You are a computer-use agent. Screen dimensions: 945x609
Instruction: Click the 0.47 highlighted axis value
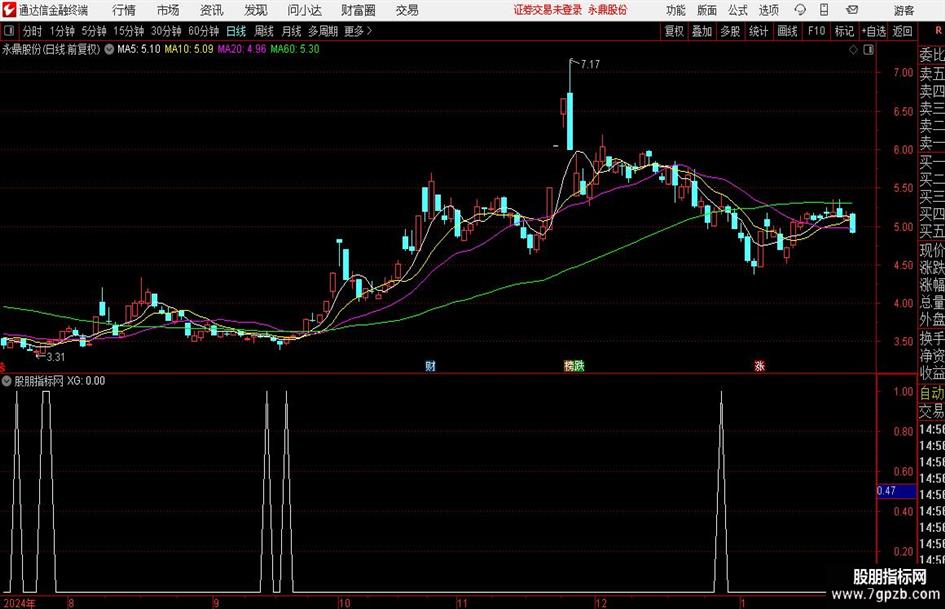896,491
